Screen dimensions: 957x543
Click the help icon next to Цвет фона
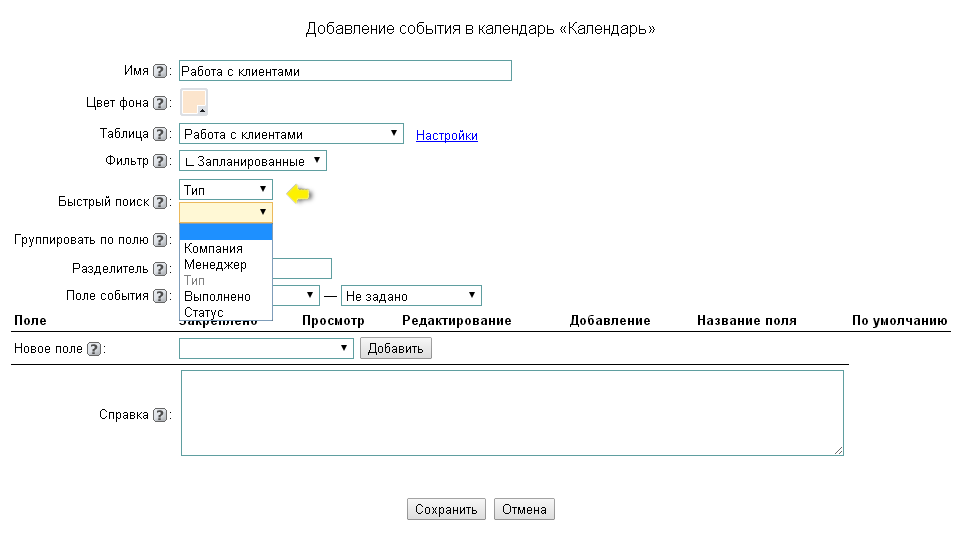point(160,103)
